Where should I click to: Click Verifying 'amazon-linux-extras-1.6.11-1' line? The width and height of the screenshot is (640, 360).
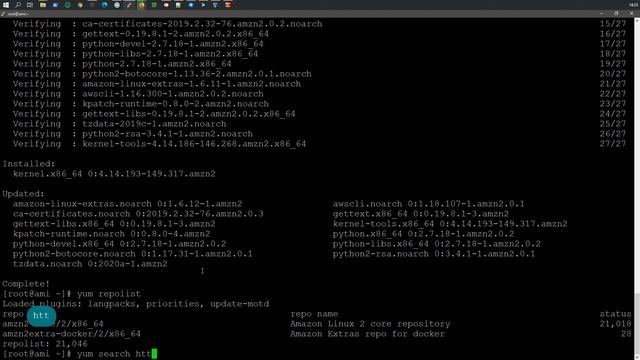[157, 84]
